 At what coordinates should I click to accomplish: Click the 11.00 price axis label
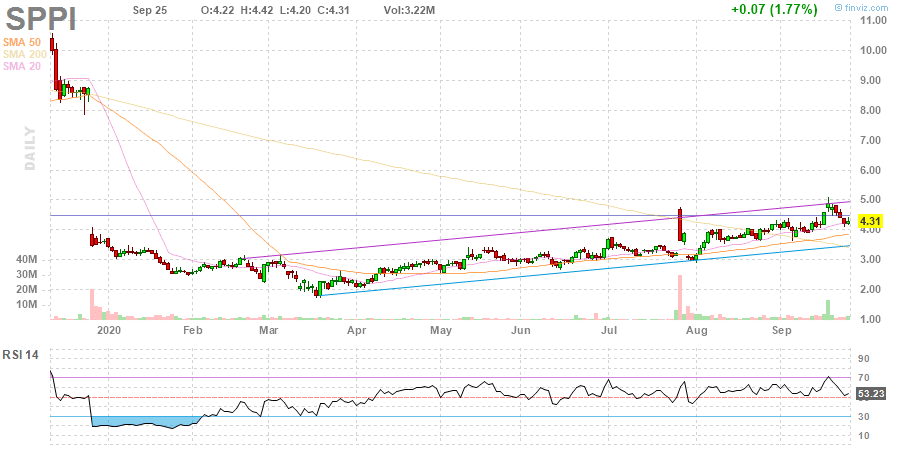[x=872, y=20]
